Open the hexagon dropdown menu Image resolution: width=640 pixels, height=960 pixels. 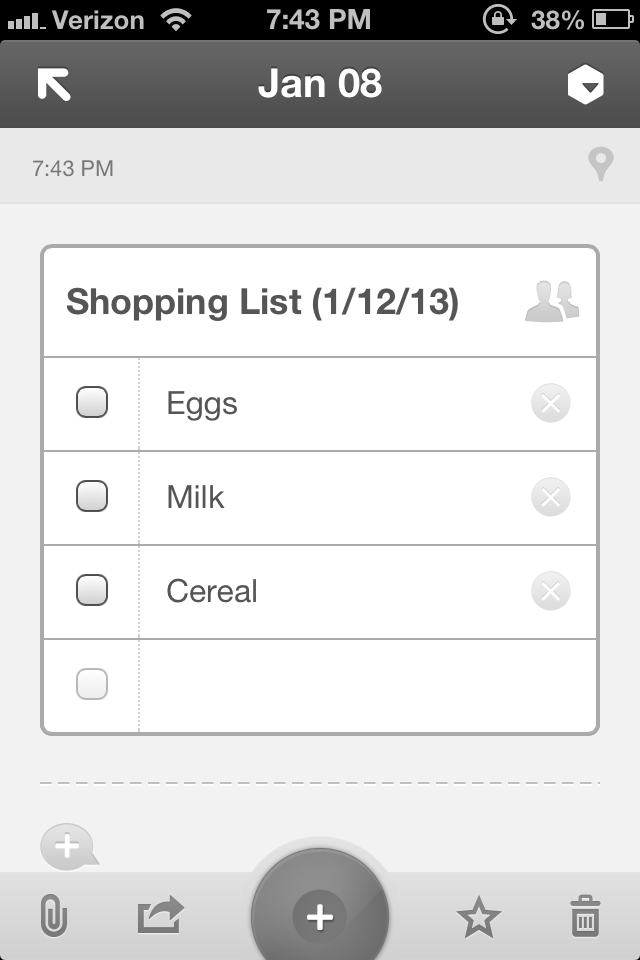click(x=586, y=85)
